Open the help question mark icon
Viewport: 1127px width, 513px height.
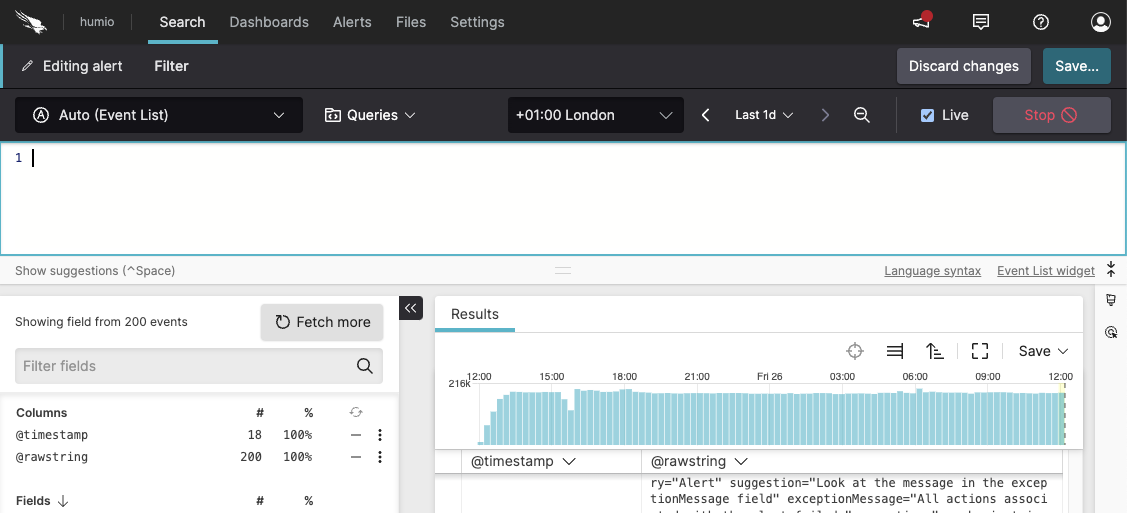(x=1041, y=22)
